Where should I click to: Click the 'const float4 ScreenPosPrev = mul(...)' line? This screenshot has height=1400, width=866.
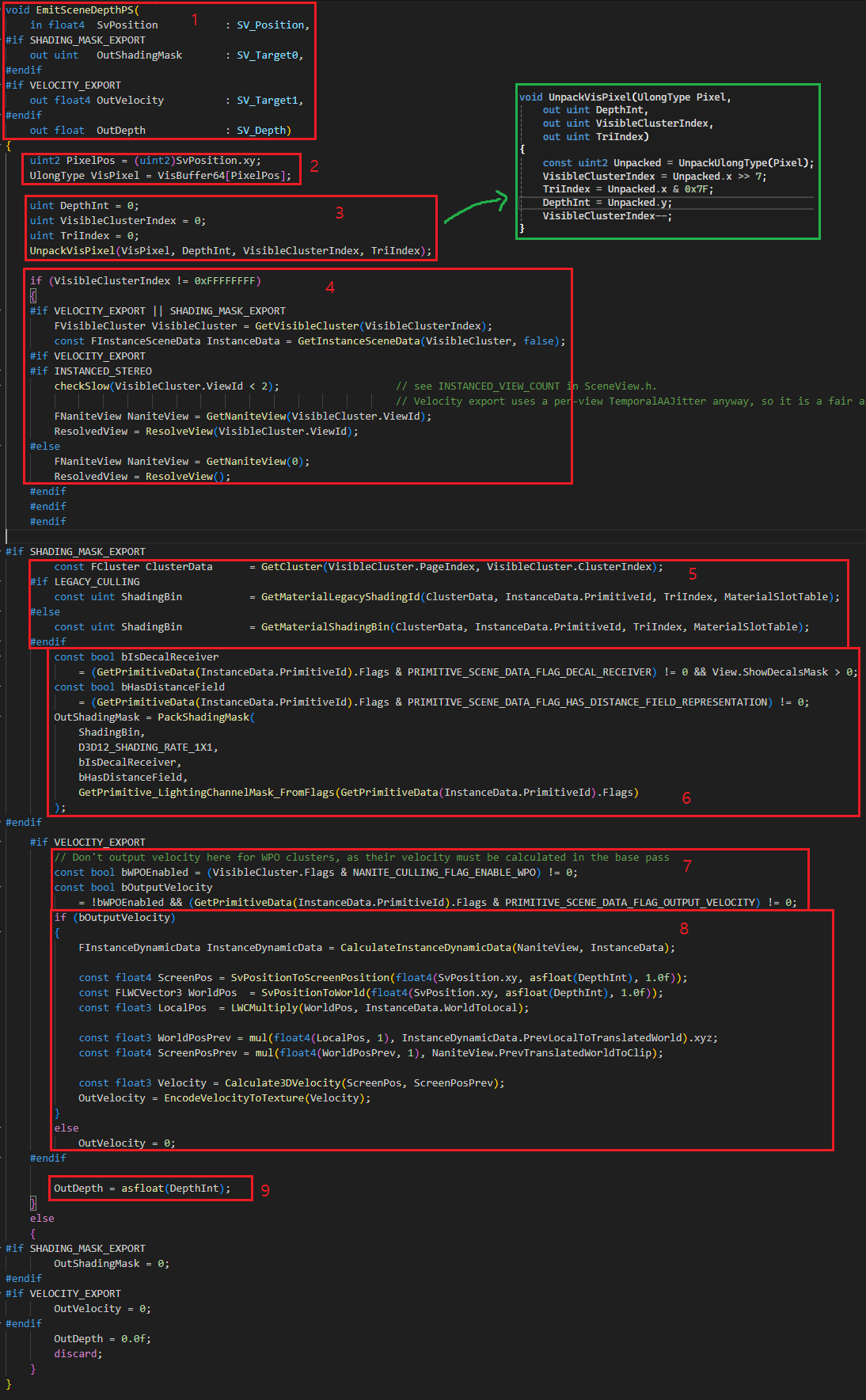point(370,1053)
